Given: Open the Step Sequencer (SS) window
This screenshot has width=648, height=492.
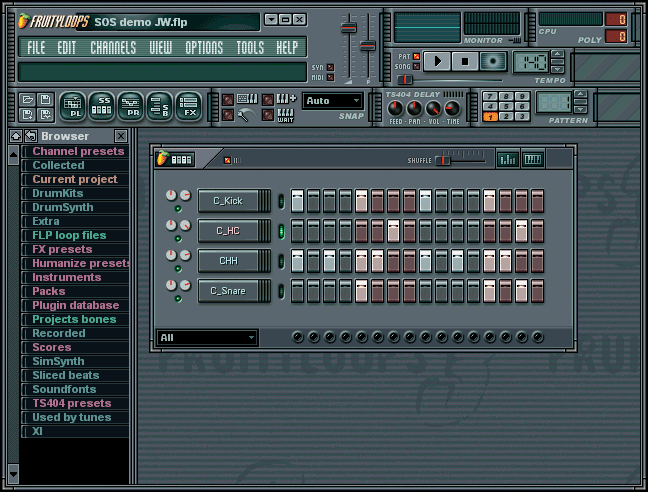Looking at the screenshot, I should 101,105.
